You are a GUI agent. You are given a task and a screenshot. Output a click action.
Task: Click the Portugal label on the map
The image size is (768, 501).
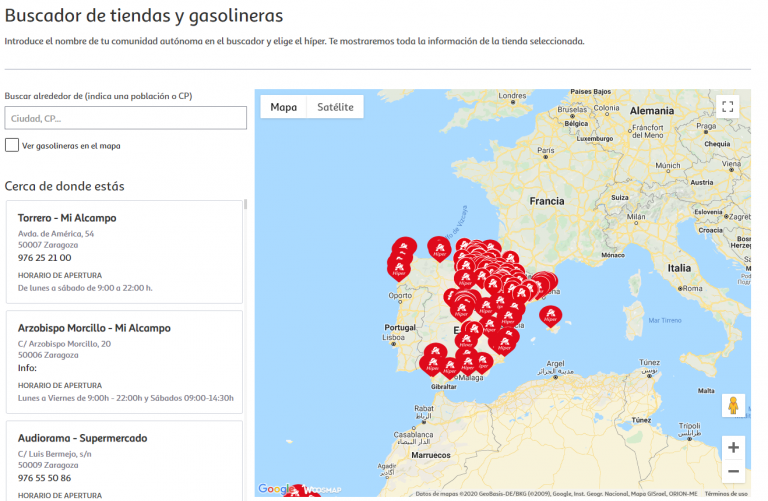[400, 327]
